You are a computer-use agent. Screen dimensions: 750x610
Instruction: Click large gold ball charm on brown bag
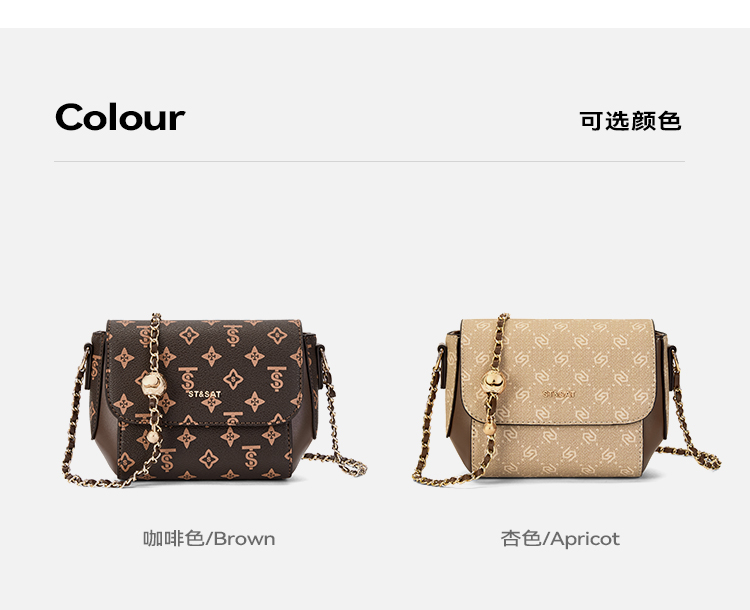pyautogui.click(x=154, y=383)
